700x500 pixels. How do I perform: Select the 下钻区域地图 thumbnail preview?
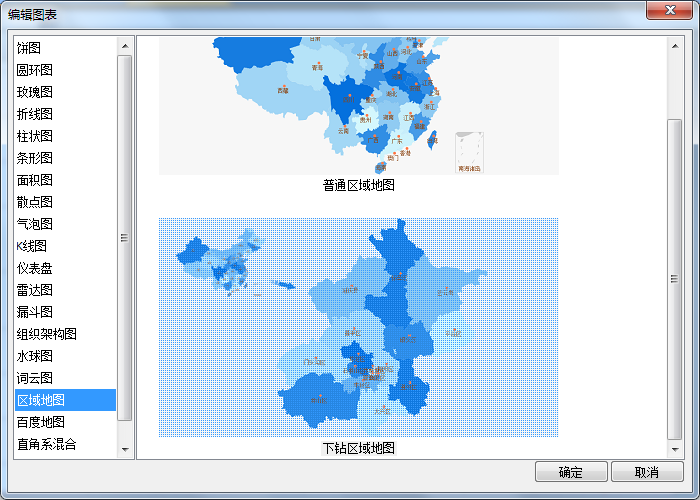(358, 327)
